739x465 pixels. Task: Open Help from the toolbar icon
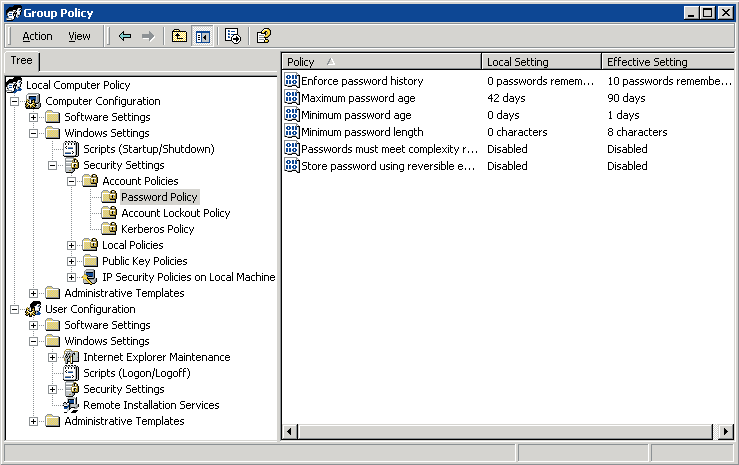(263, 36)
